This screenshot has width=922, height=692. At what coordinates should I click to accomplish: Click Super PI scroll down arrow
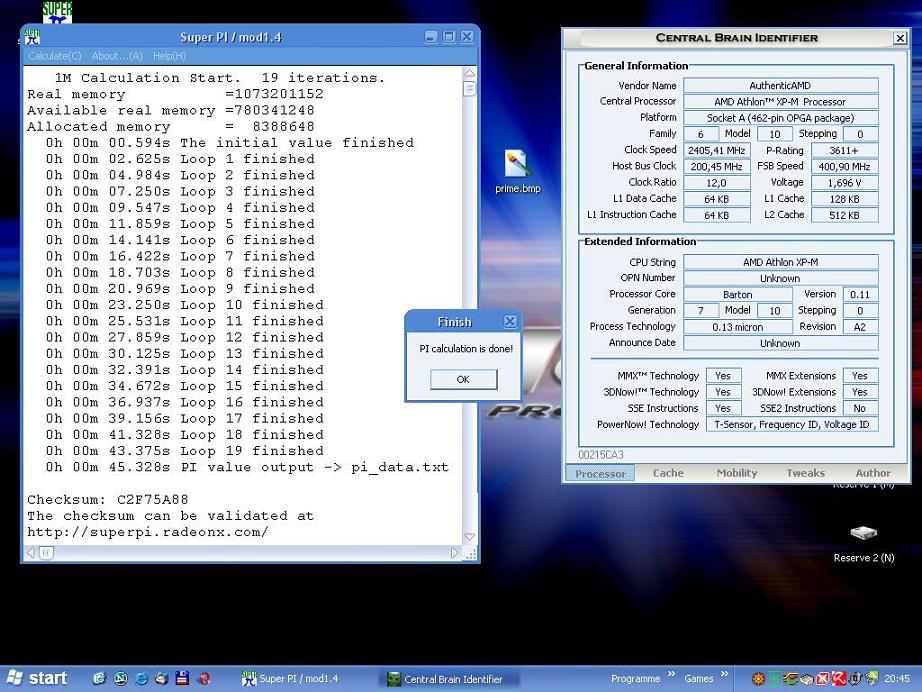[x=469, y=537]
